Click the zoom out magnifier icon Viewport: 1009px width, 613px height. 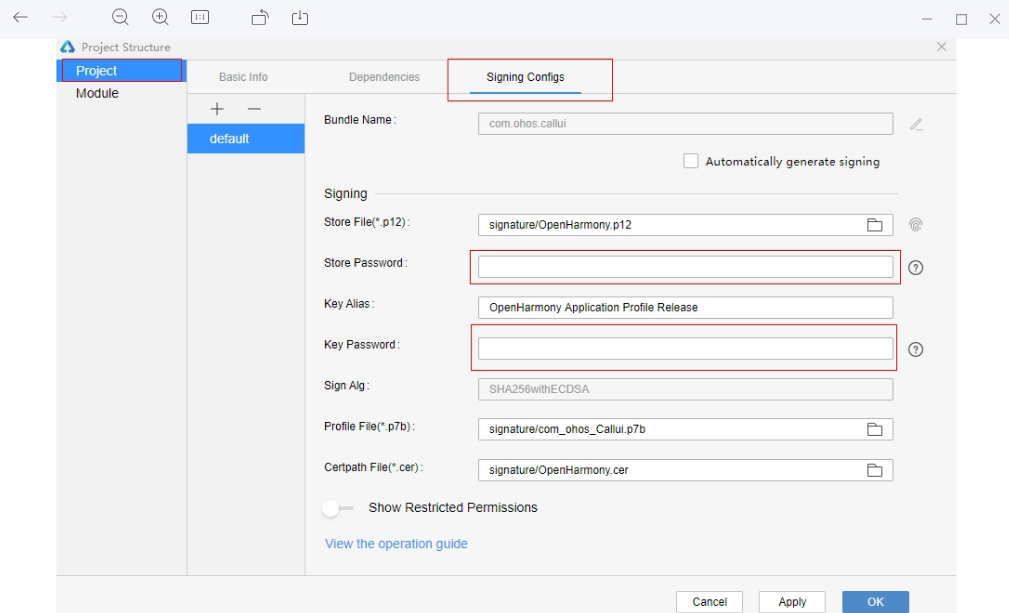coord(120,17)
